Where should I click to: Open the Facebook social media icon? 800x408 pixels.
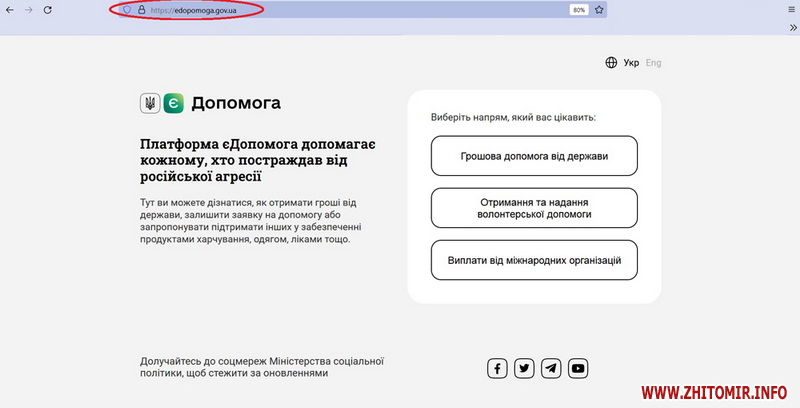(x=497, y=368)
